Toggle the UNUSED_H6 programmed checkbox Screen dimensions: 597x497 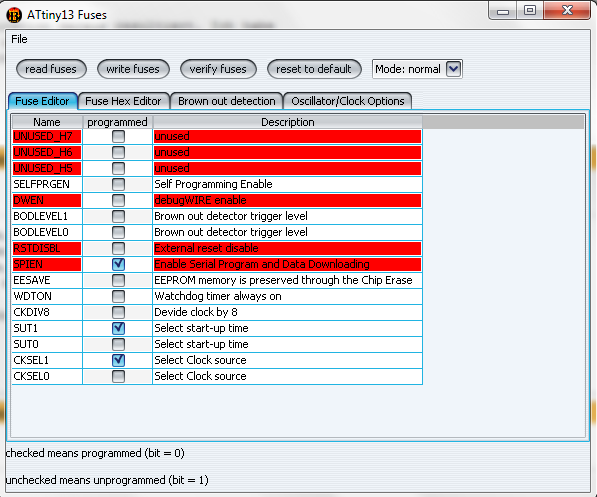[x=118, y=152]
